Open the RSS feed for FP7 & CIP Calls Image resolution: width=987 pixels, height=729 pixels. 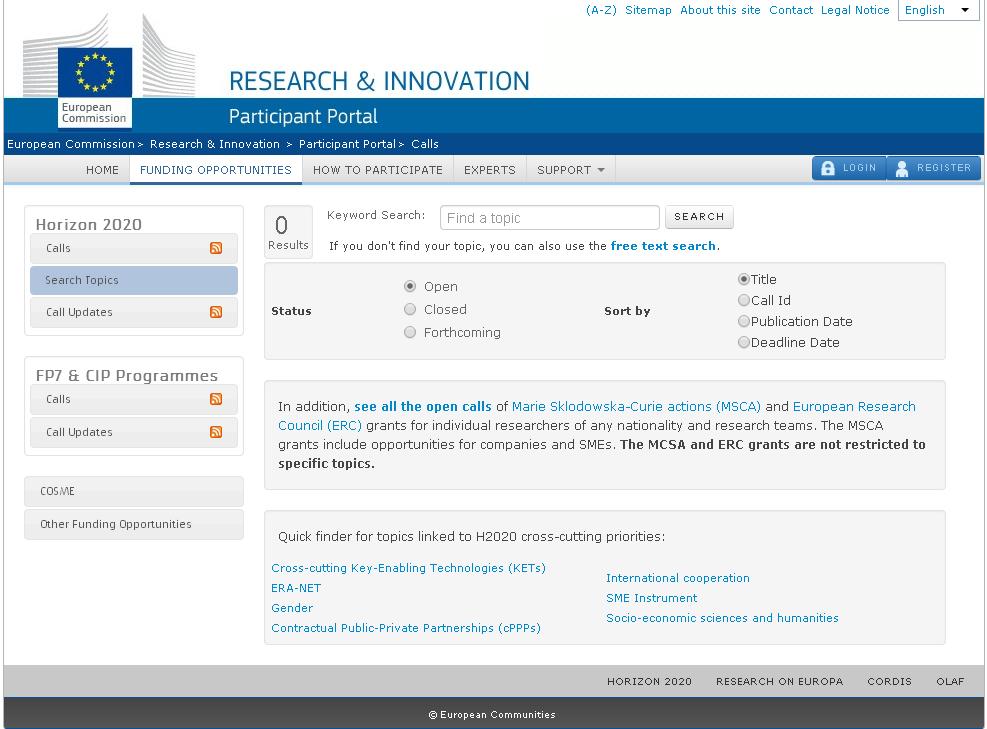coord(216,399)
